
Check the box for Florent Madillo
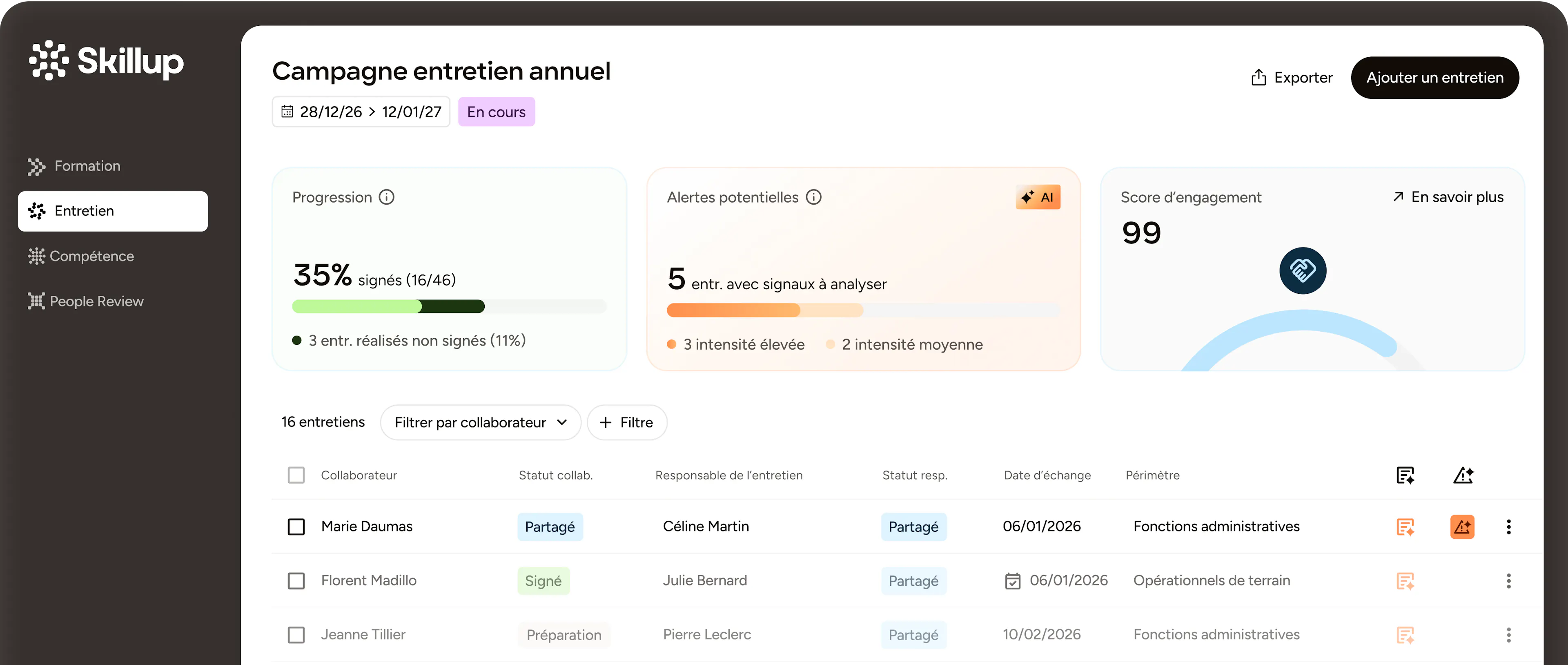pos(296,581)
